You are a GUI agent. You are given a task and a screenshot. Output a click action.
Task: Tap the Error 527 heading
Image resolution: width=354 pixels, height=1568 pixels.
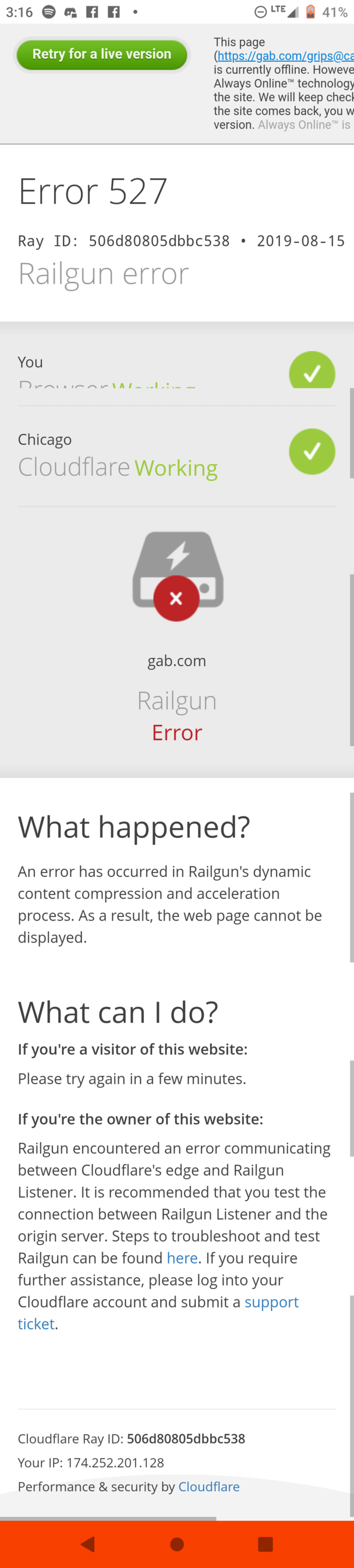[93, 191]
